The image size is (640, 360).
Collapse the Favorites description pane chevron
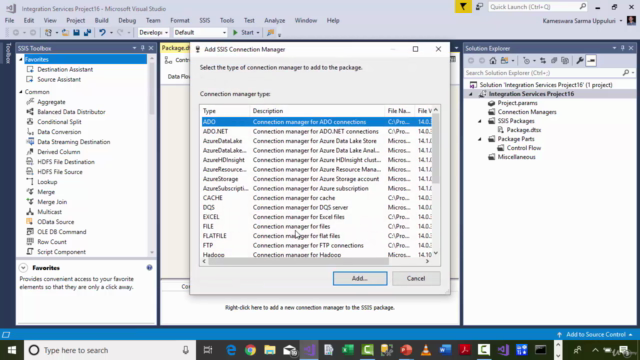[23, 268]
